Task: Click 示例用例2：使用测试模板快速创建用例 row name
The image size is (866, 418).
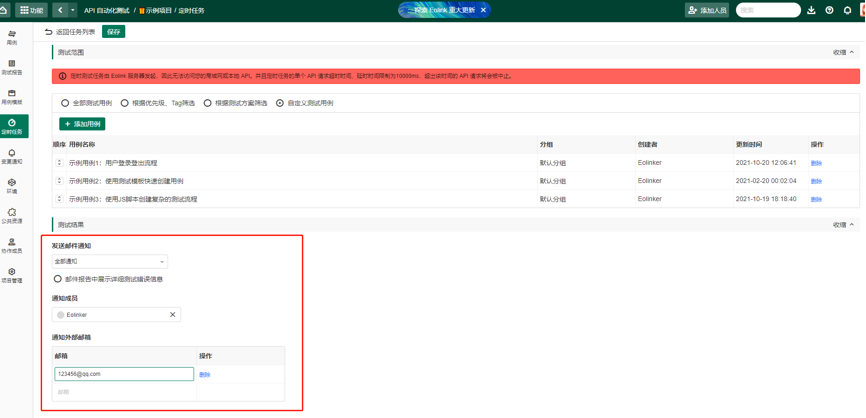Action: click(126, 181)
